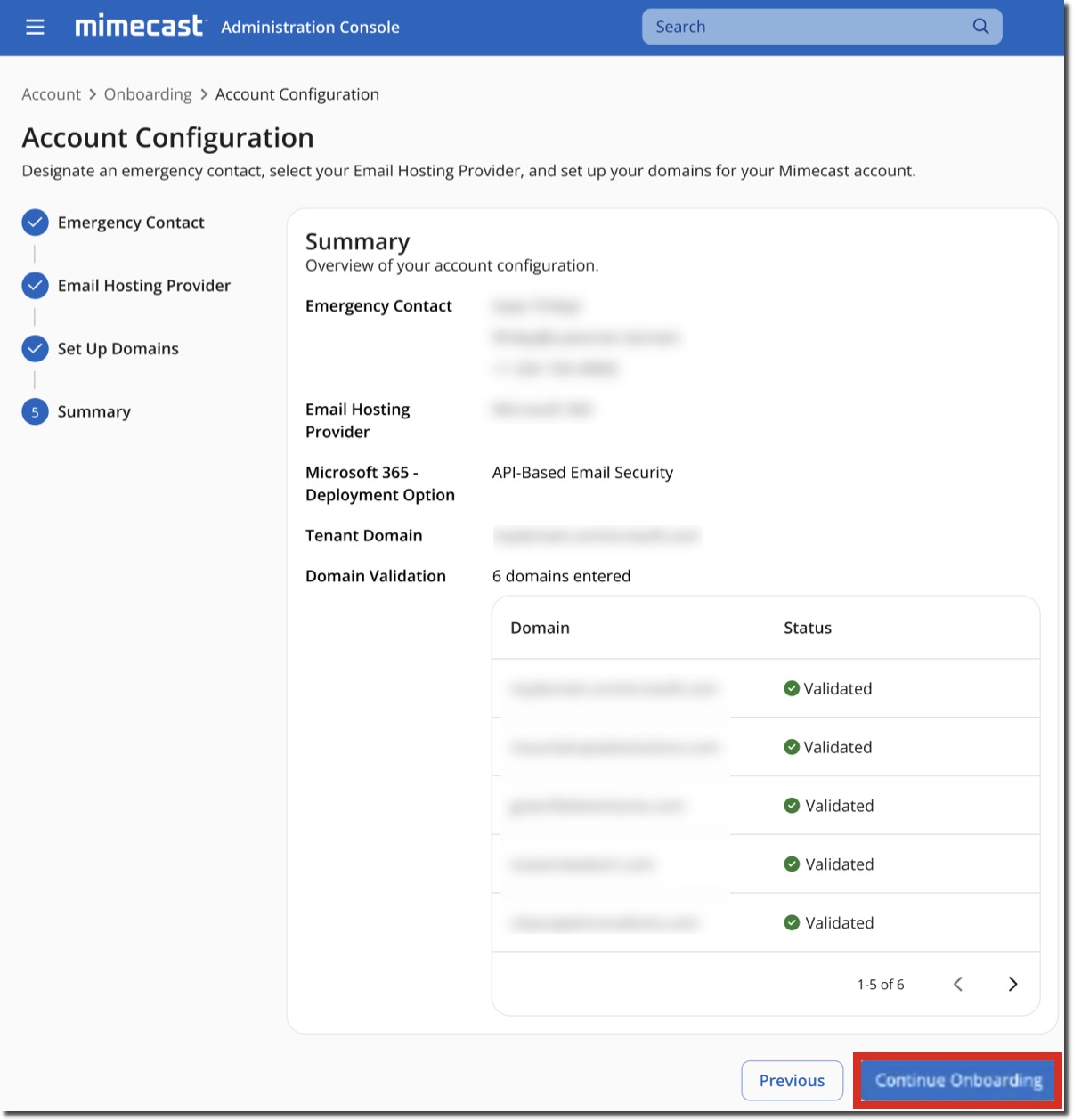The height and width of the screenshot is (1120, 1073).
Task: Click inside the Search input field
Action: [801, 26]
